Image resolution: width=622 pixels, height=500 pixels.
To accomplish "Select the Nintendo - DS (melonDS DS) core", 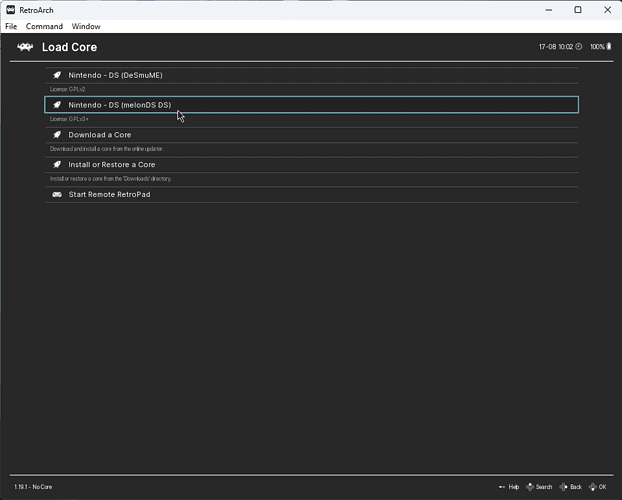I will [126, 105].
